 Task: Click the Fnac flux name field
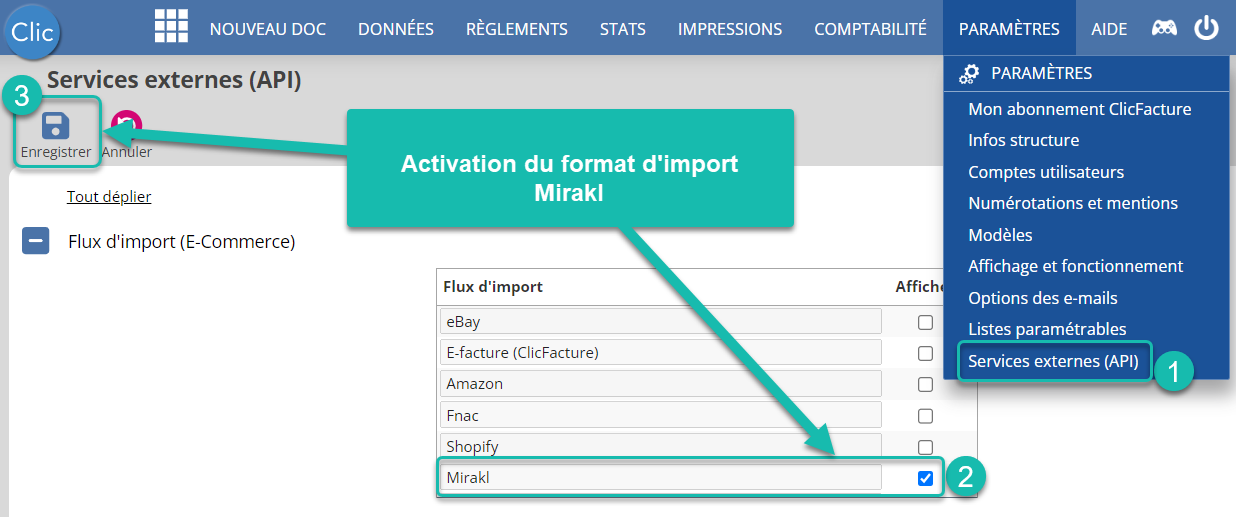click(661, 415)
